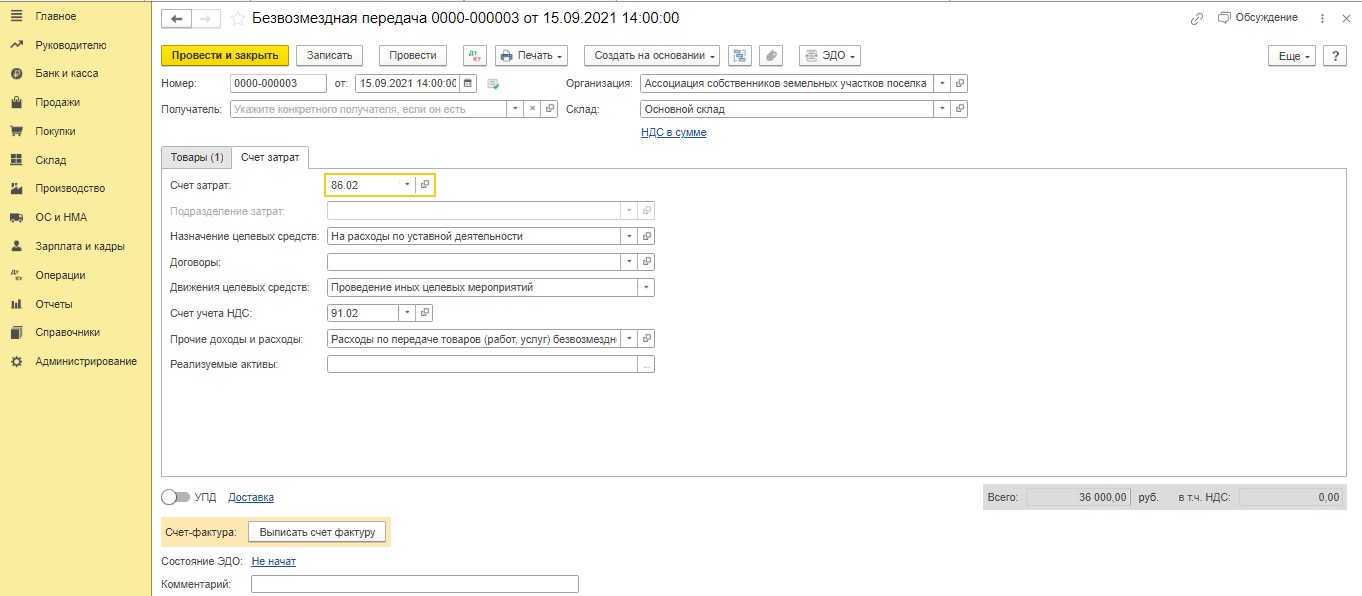Viewport: 1362px width, 596px height.
Task: Expand Создать на основании menu
Action: [x=651, y=56]
